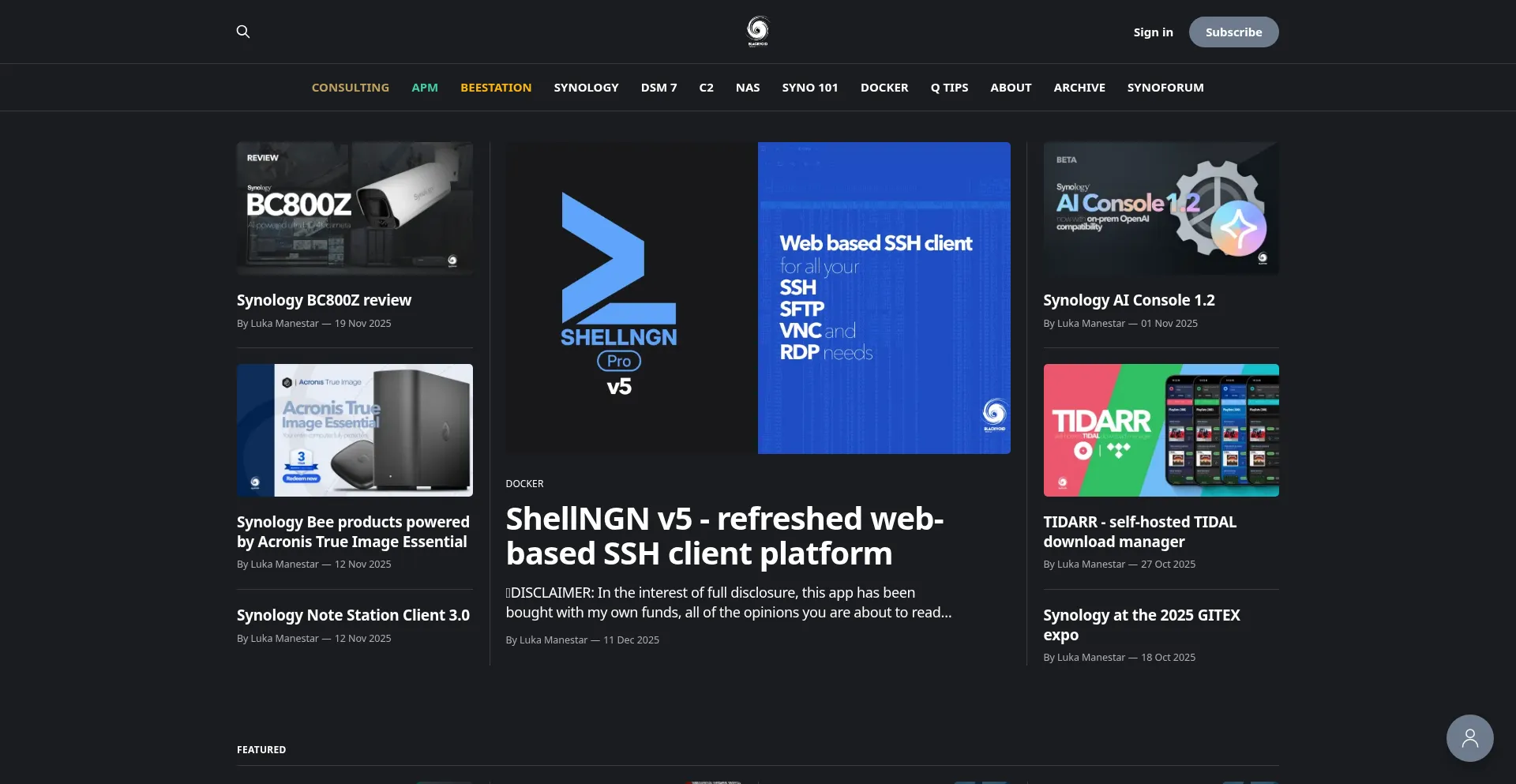Go to the BEESTATION menu item
Image resolution: width=1516 pixels, height=784 pixels.
496,88
